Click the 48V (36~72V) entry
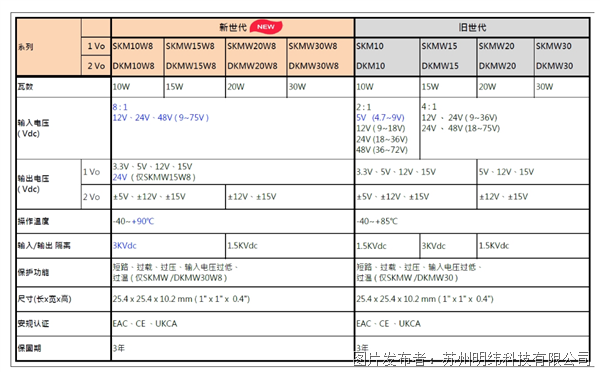Image resolution: width=600 pixels, height=373 pixels. pos(382,150)
